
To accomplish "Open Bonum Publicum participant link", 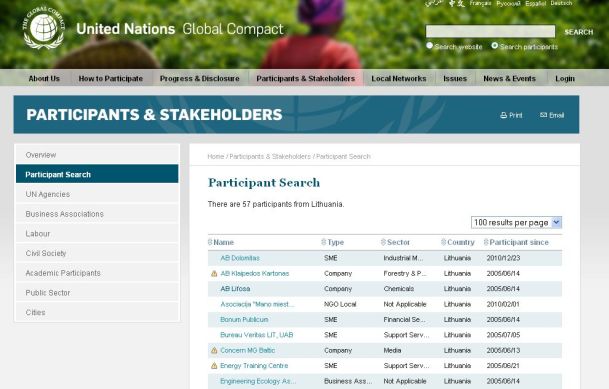I will tap(244, 320).
